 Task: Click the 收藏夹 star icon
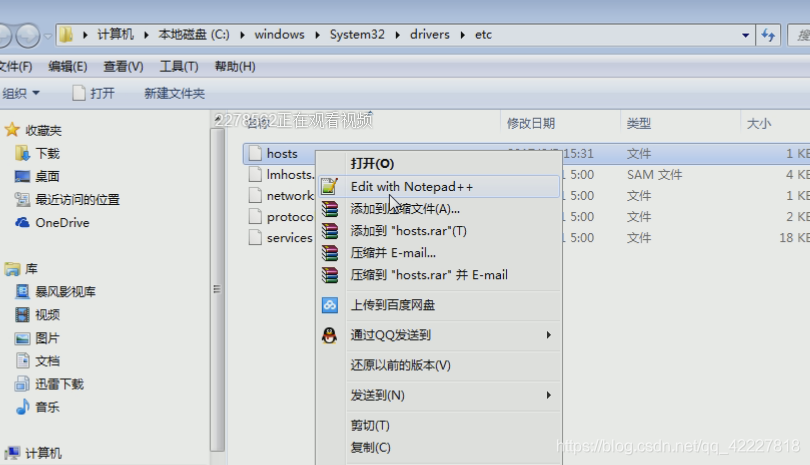point(12,130)
